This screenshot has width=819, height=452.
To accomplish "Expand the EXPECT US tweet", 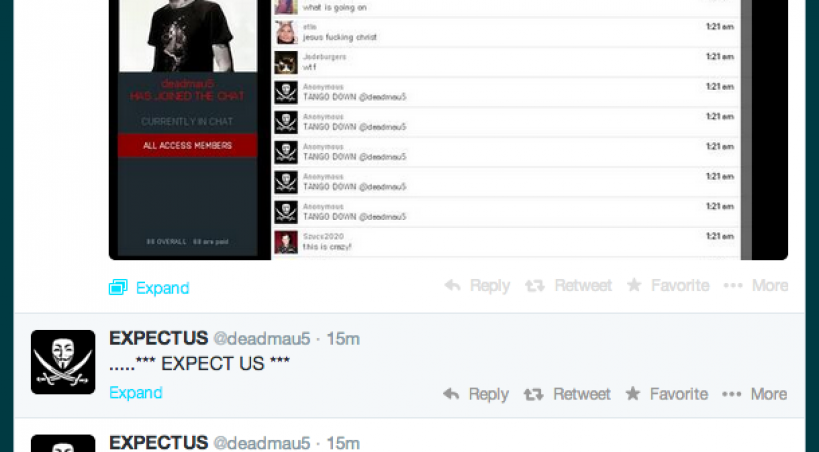I will coord(136,392).
